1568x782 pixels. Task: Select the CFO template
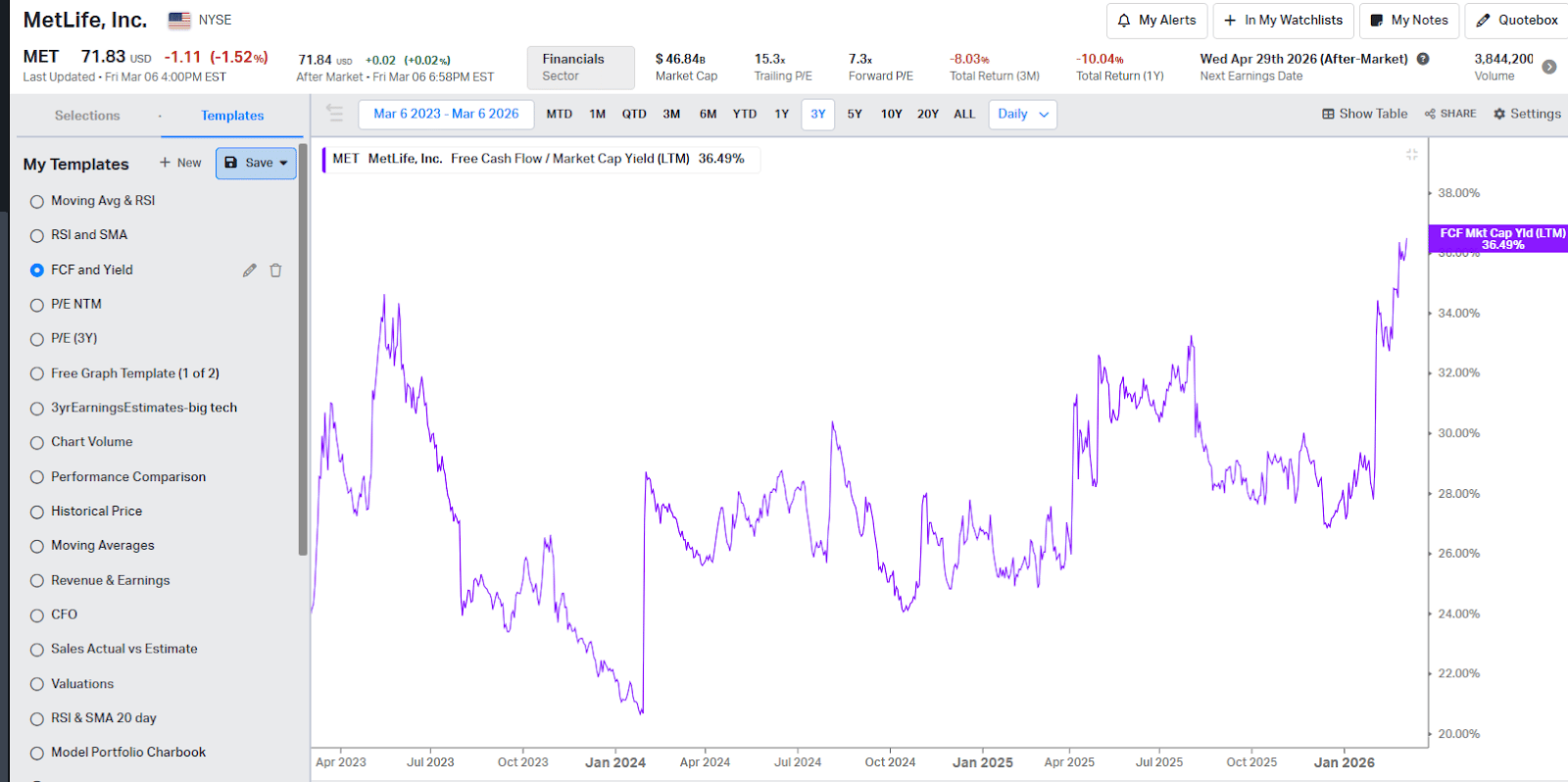point(37,615)
